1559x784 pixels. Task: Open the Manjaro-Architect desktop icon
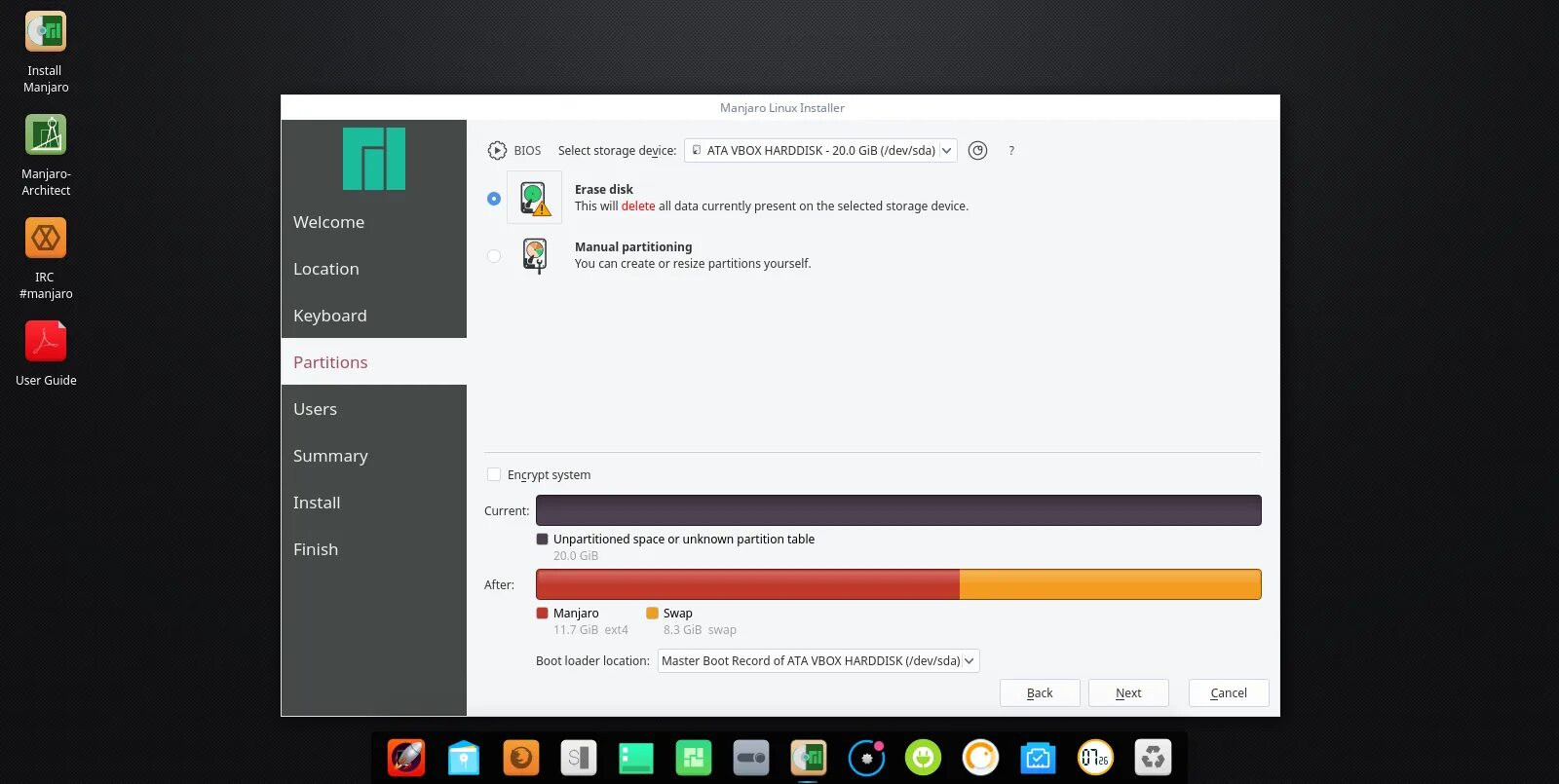(46, 135)
